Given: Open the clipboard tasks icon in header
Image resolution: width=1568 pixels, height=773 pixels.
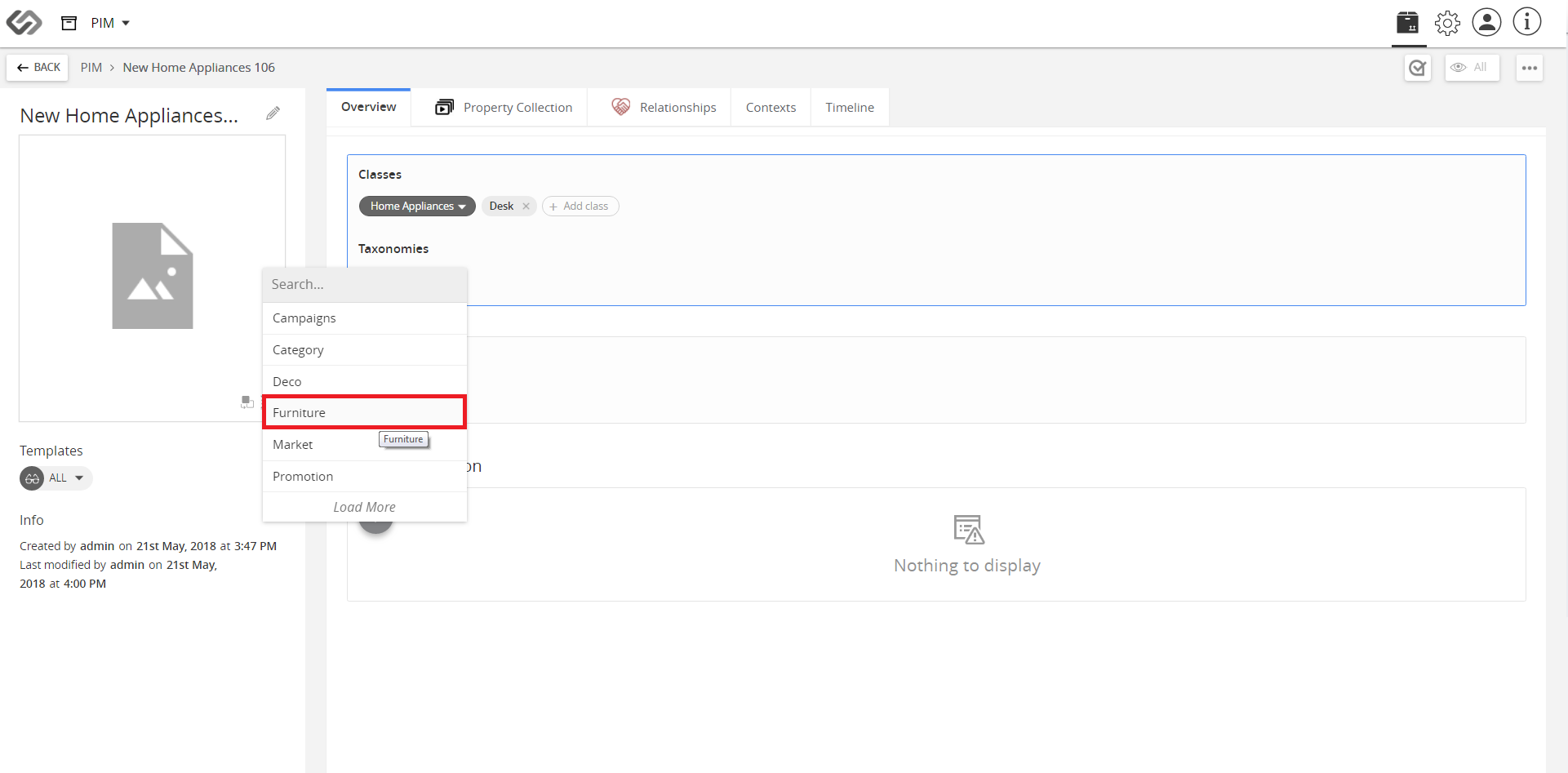Looking at the screenshot, I should point(1408,22).
